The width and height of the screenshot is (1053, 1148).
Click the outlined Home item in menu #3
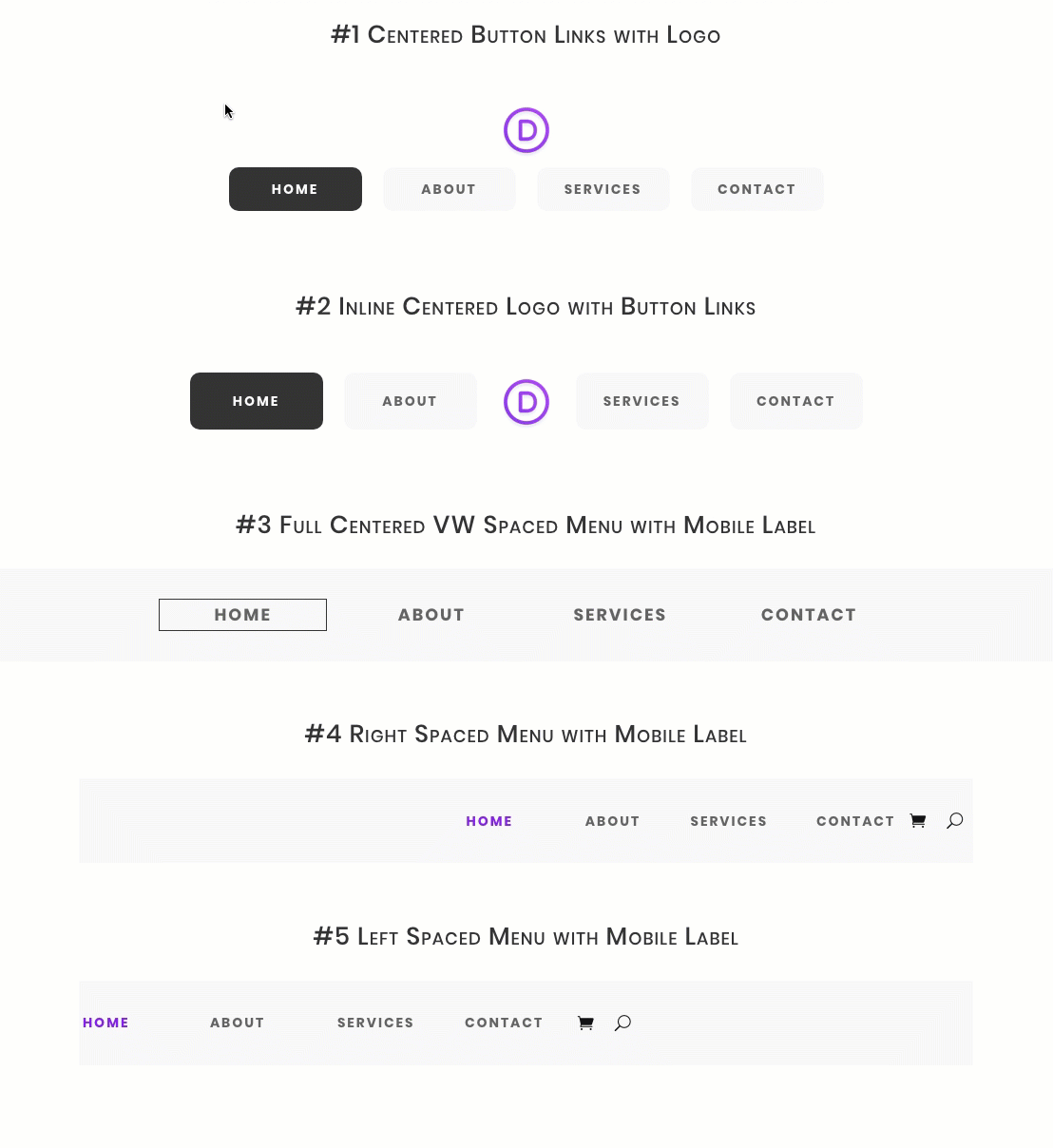click(242, 615)
